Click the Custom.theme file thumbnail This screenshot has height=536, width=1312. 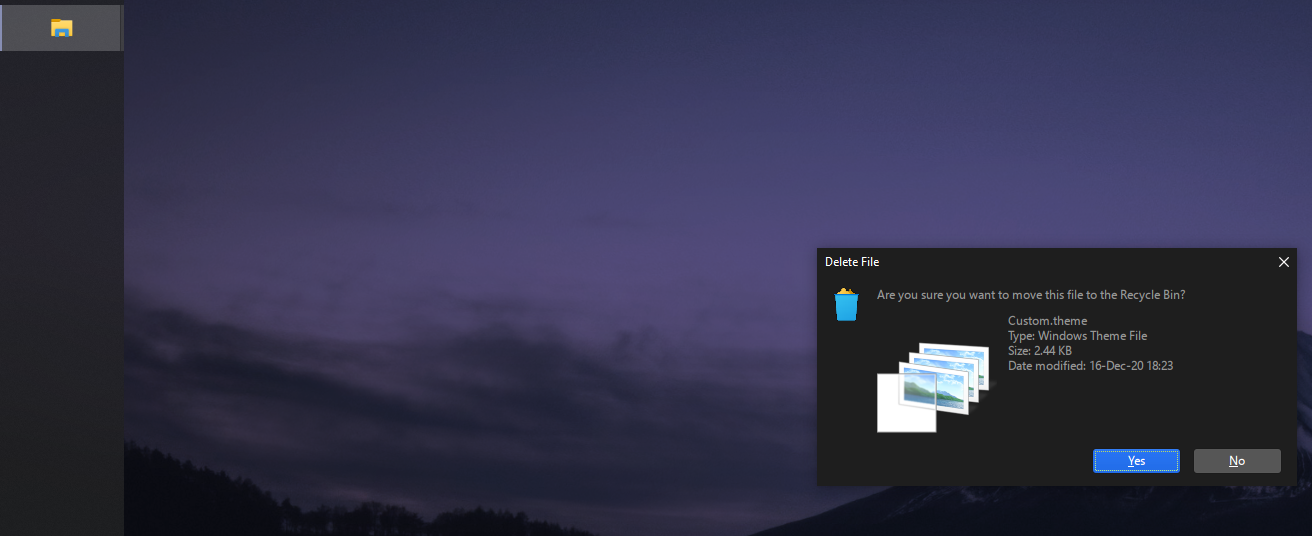pyautogui.click(x=933, y=387)
